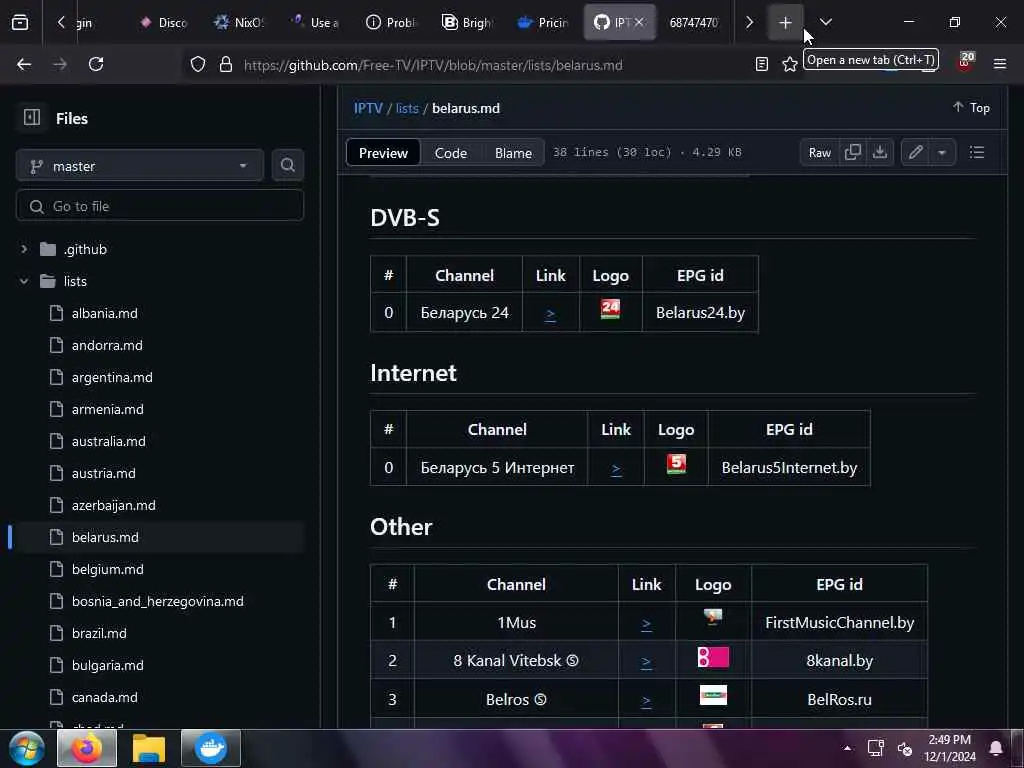List all tabs dropdown
The height and width of the screenshot is (768, 1024).
826,22
